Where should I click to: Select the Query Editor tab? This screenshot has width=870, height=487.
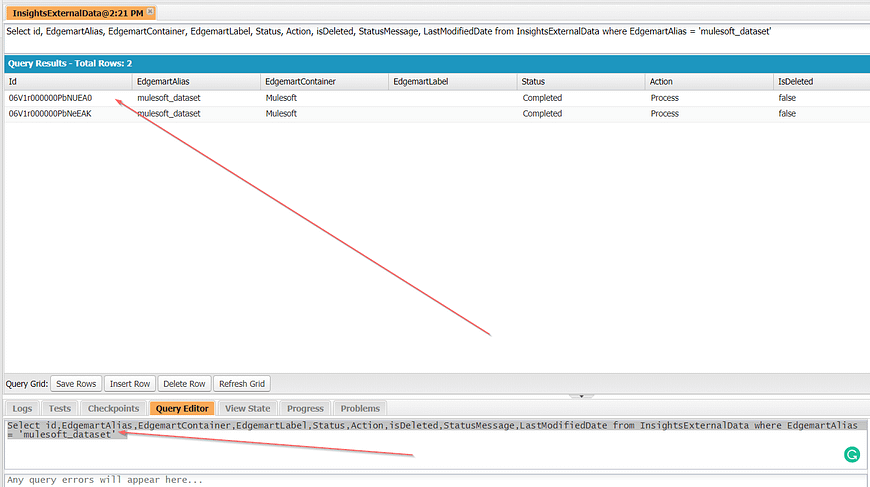[182, 408]
